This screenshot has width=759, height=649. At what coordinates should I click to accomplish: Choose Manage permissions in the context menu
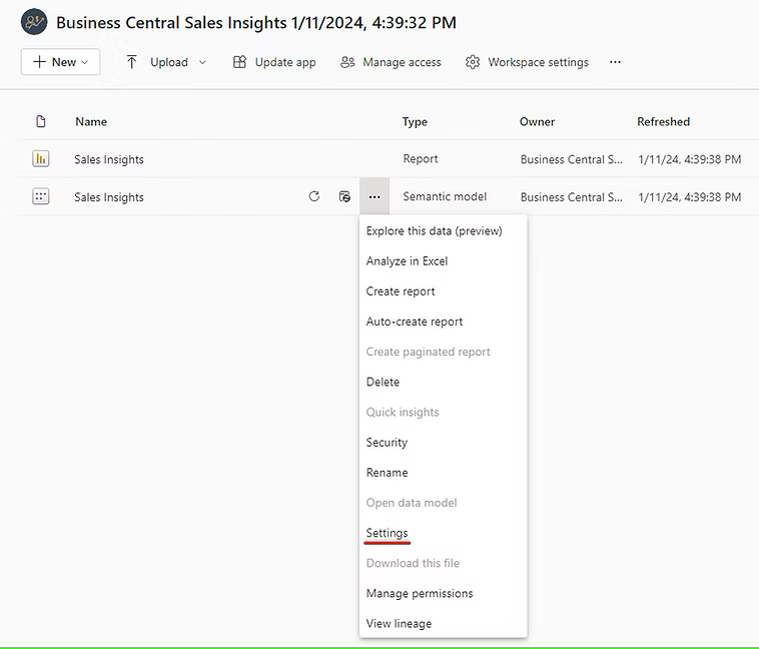(x=419, y=593)
